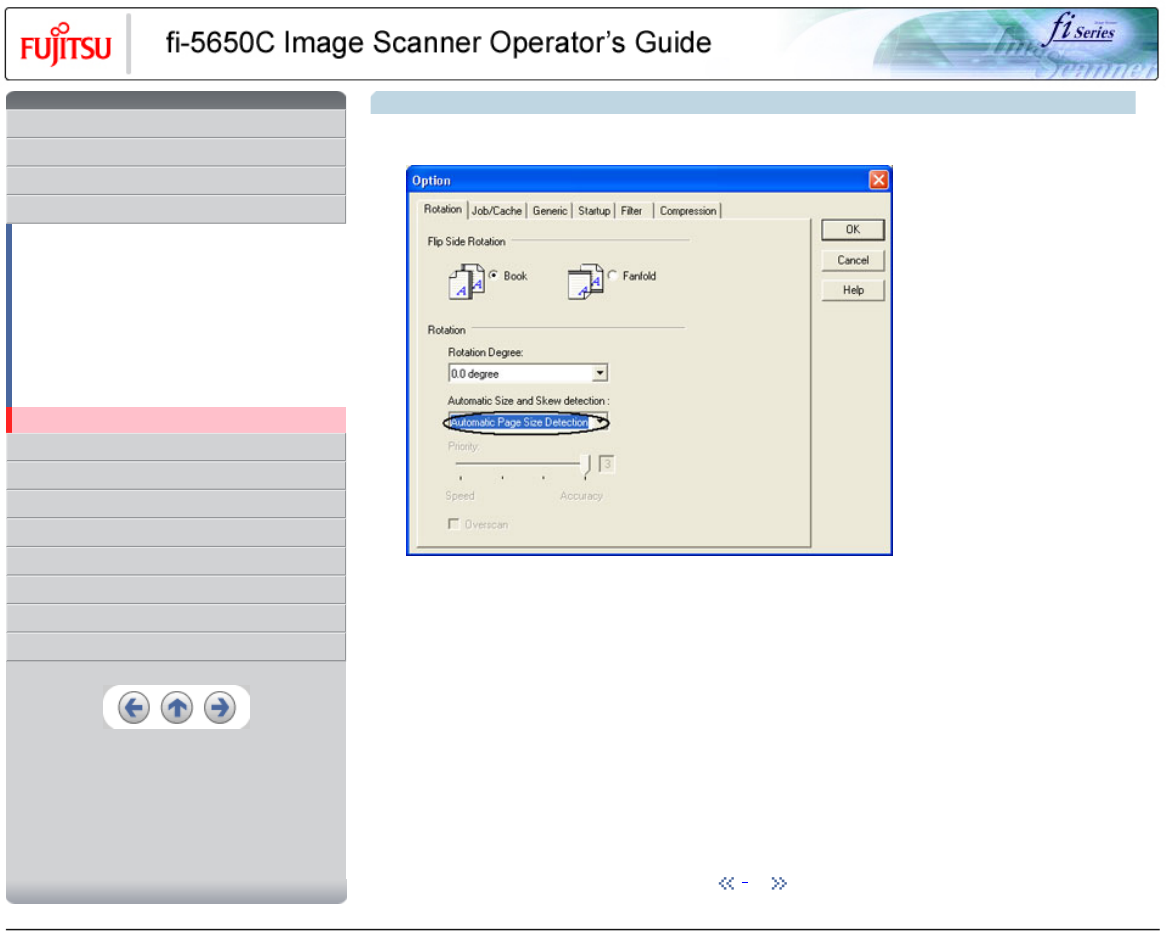
Task: Click the OK button
Action: click(853, 230)
